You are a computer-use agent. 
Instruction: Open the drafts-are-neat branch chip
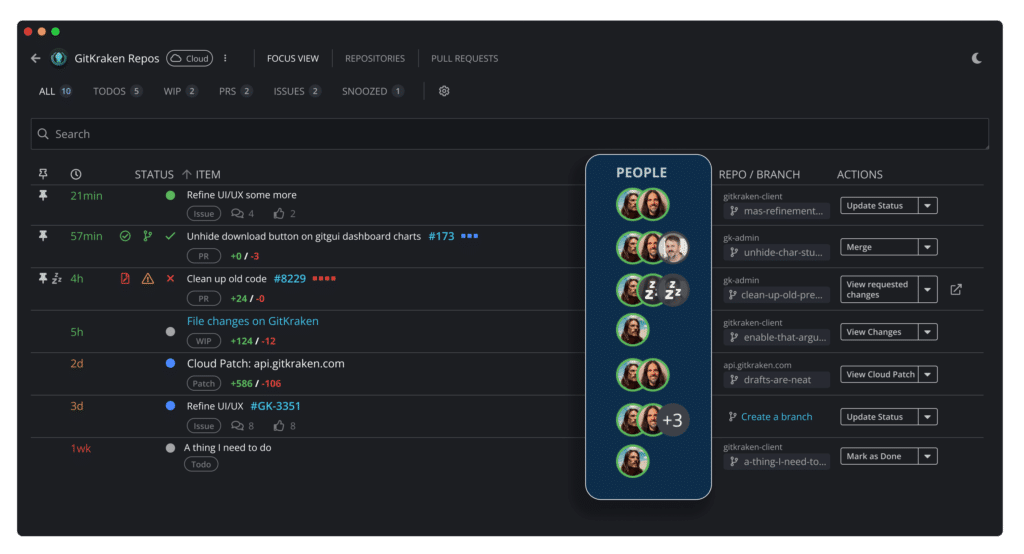776,380
